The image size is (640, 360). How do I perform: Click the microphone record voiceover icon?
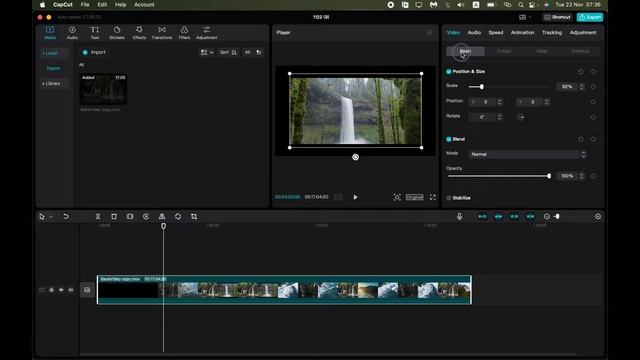(x=460, y=217)
